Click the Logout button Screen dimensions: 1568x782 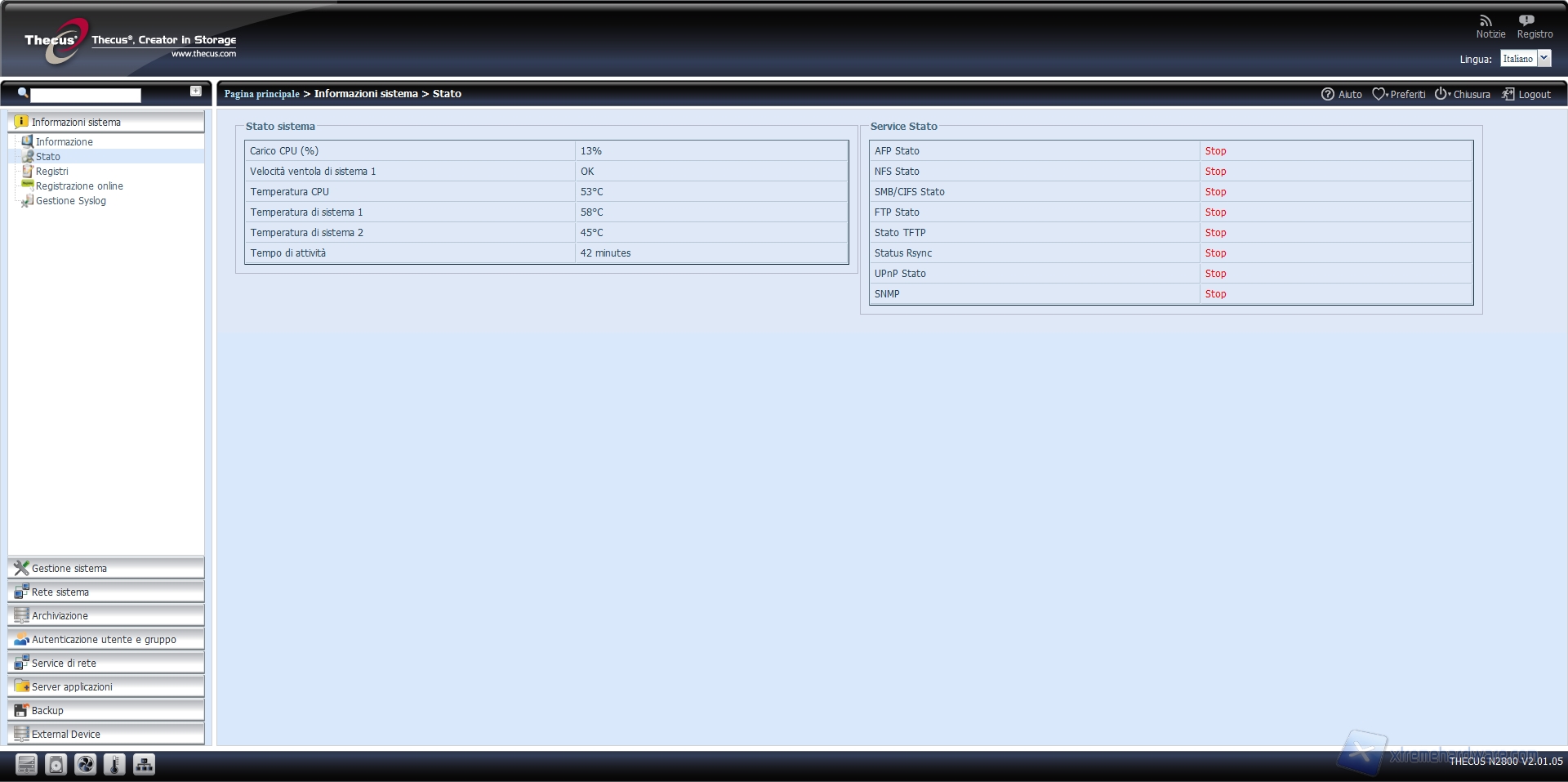tap(1526, 95)
